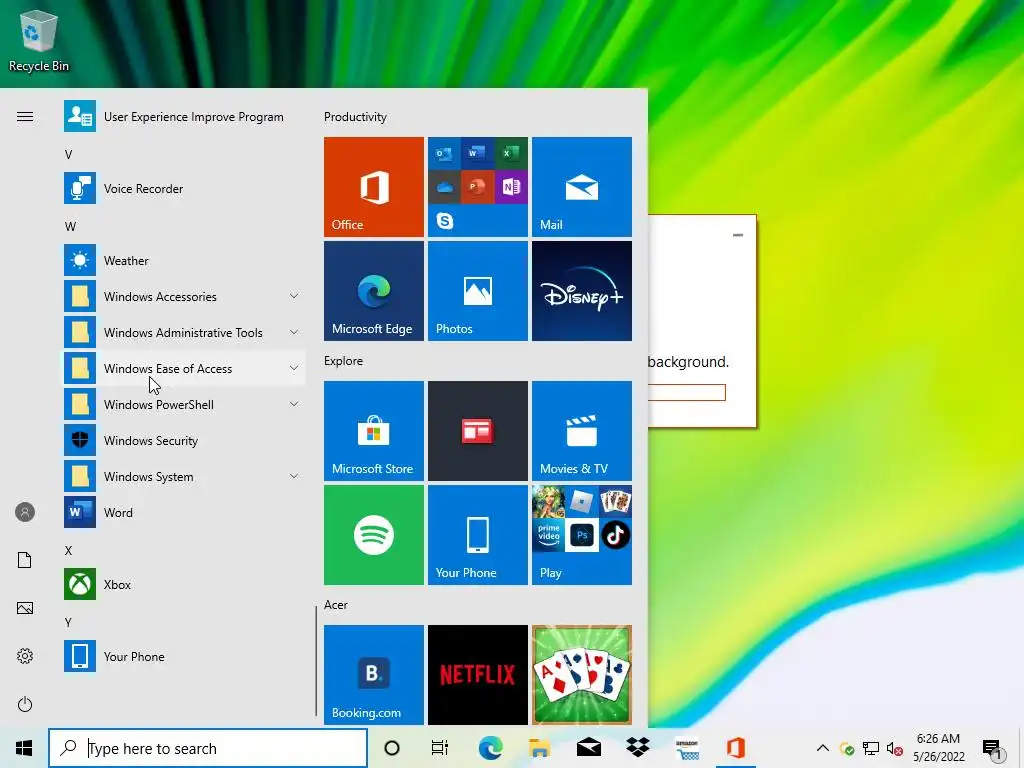Launch Word from the app list

[x=183, y=512]
